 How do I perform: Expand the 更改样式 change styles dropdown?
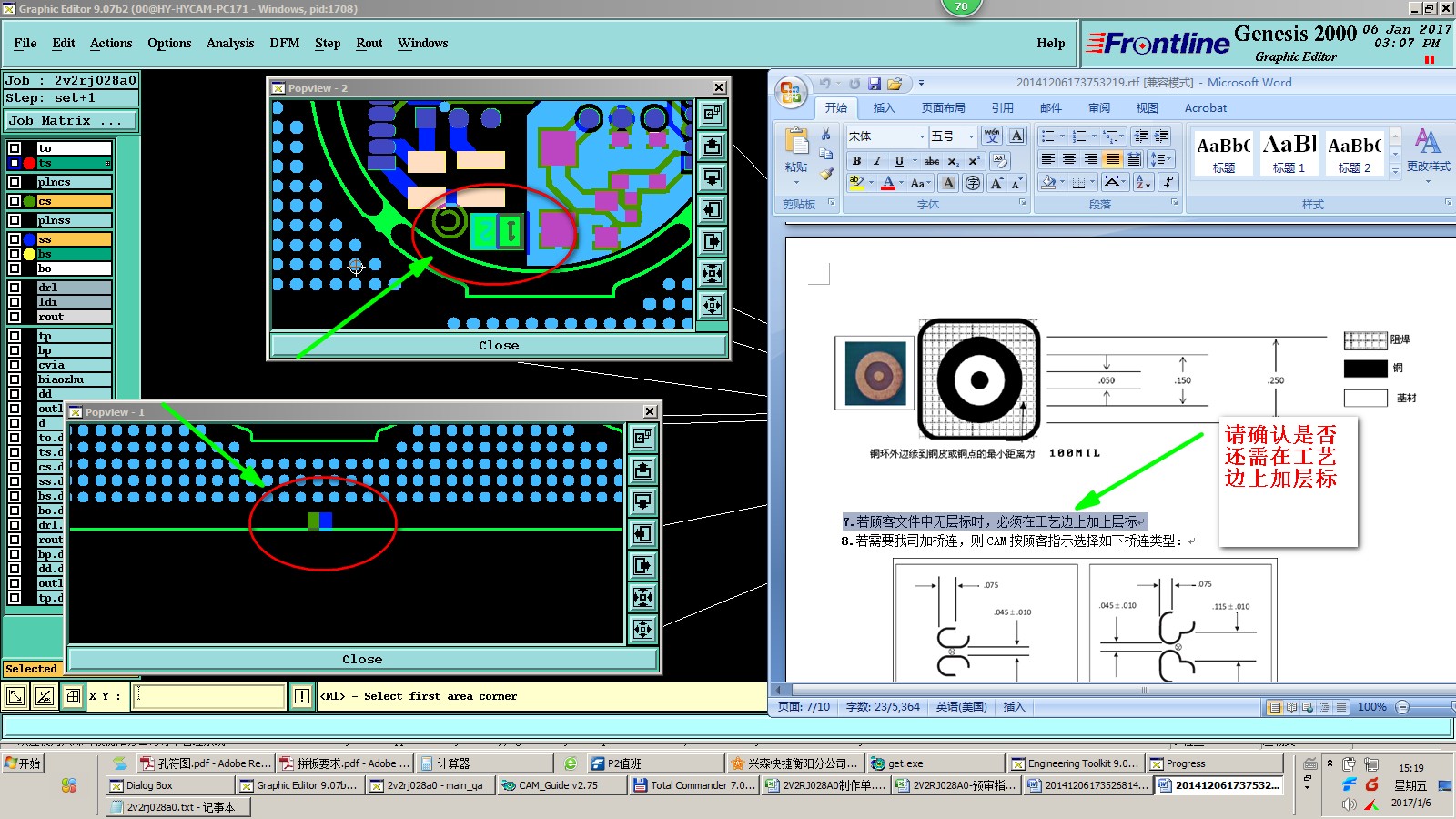1428,167
